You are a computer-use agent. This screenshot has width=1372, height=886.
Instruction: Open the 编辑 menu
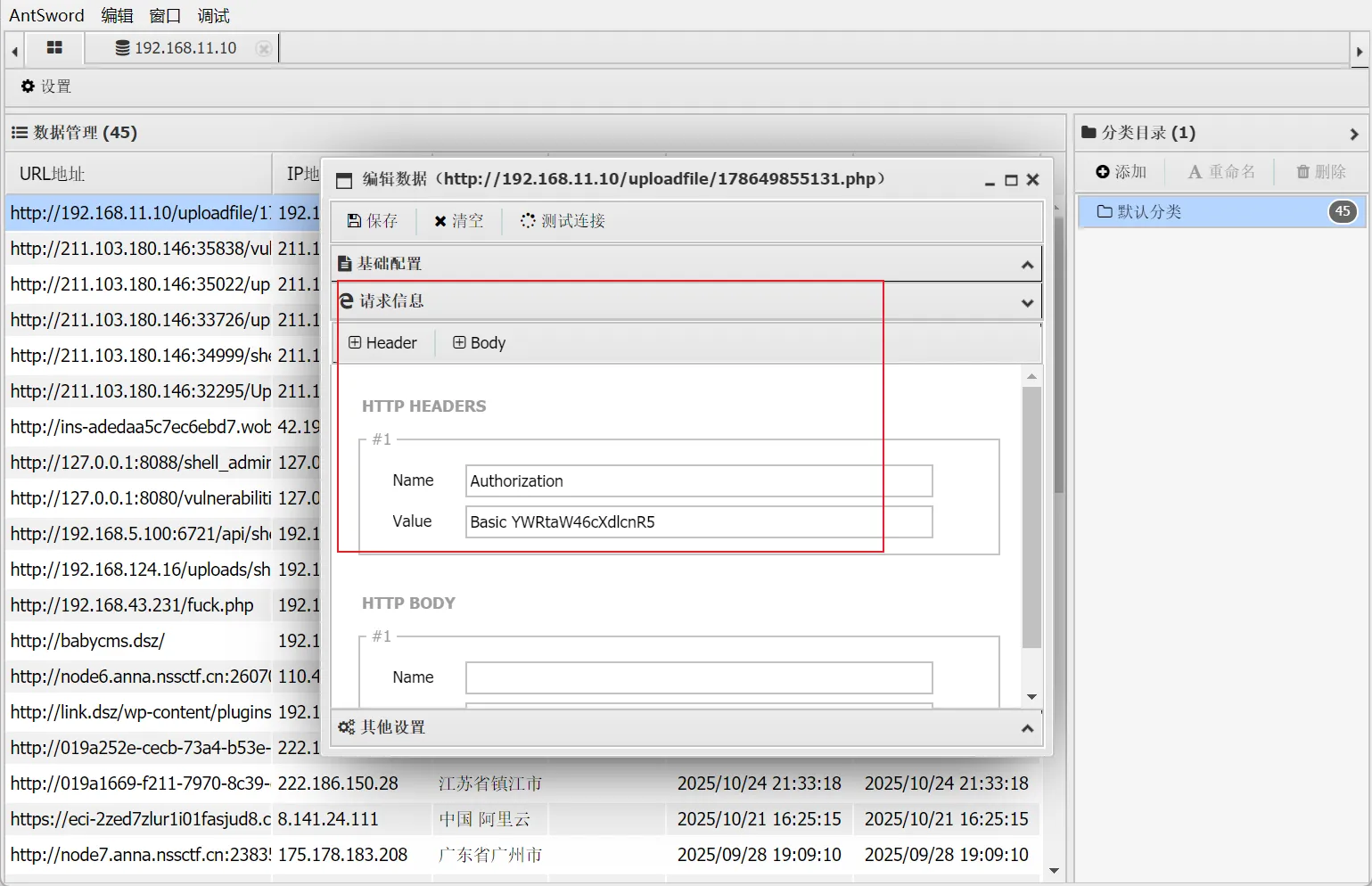coord(117,15)
